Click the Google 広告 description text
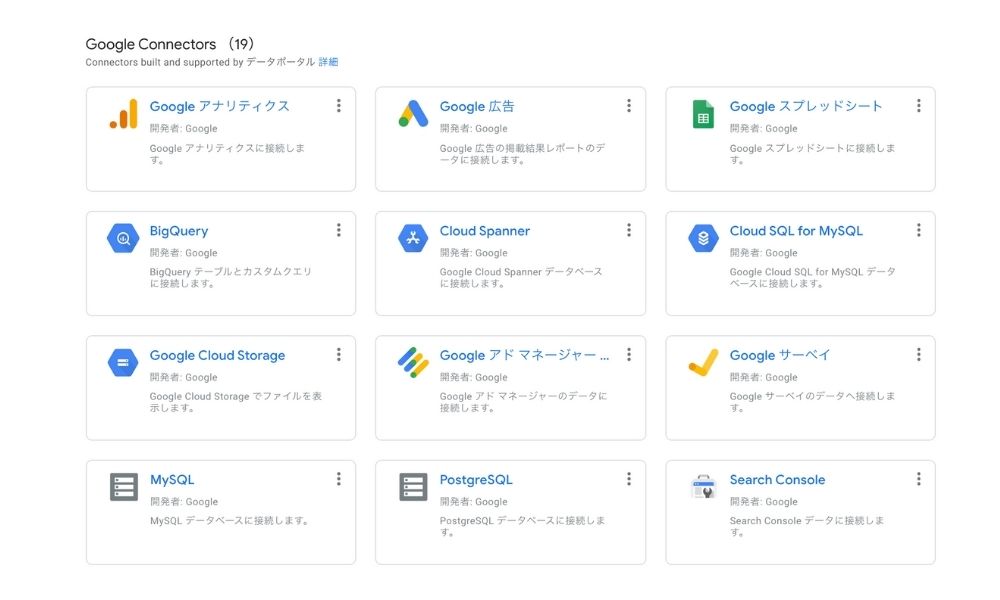This screenshot has width=1000, height=600. pyautogui.click(x=522, y=154)
